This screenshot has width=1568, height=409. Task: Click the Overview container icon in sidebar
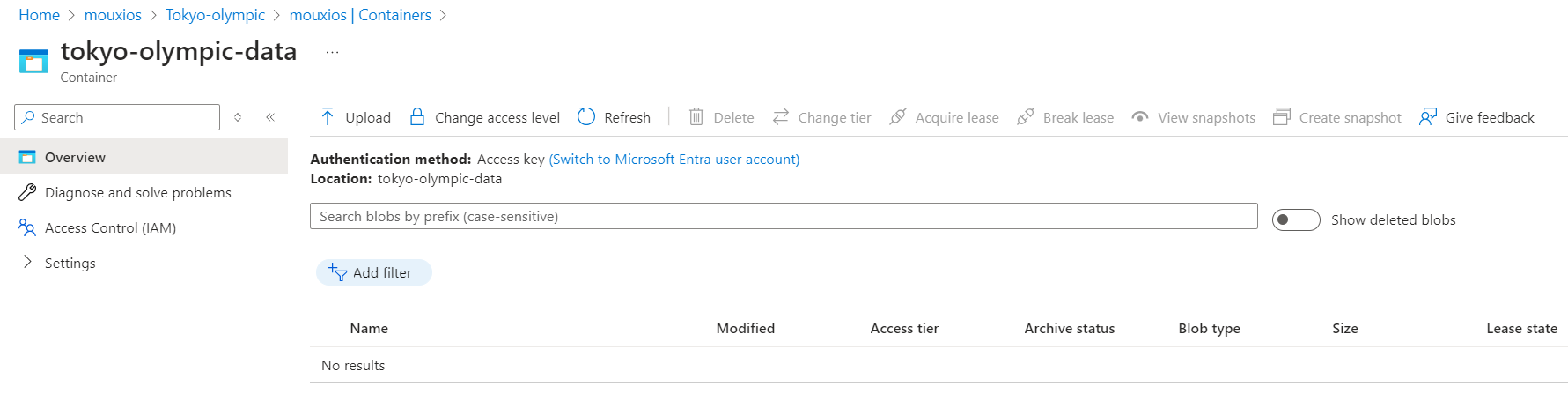click(x=27, y=157)
